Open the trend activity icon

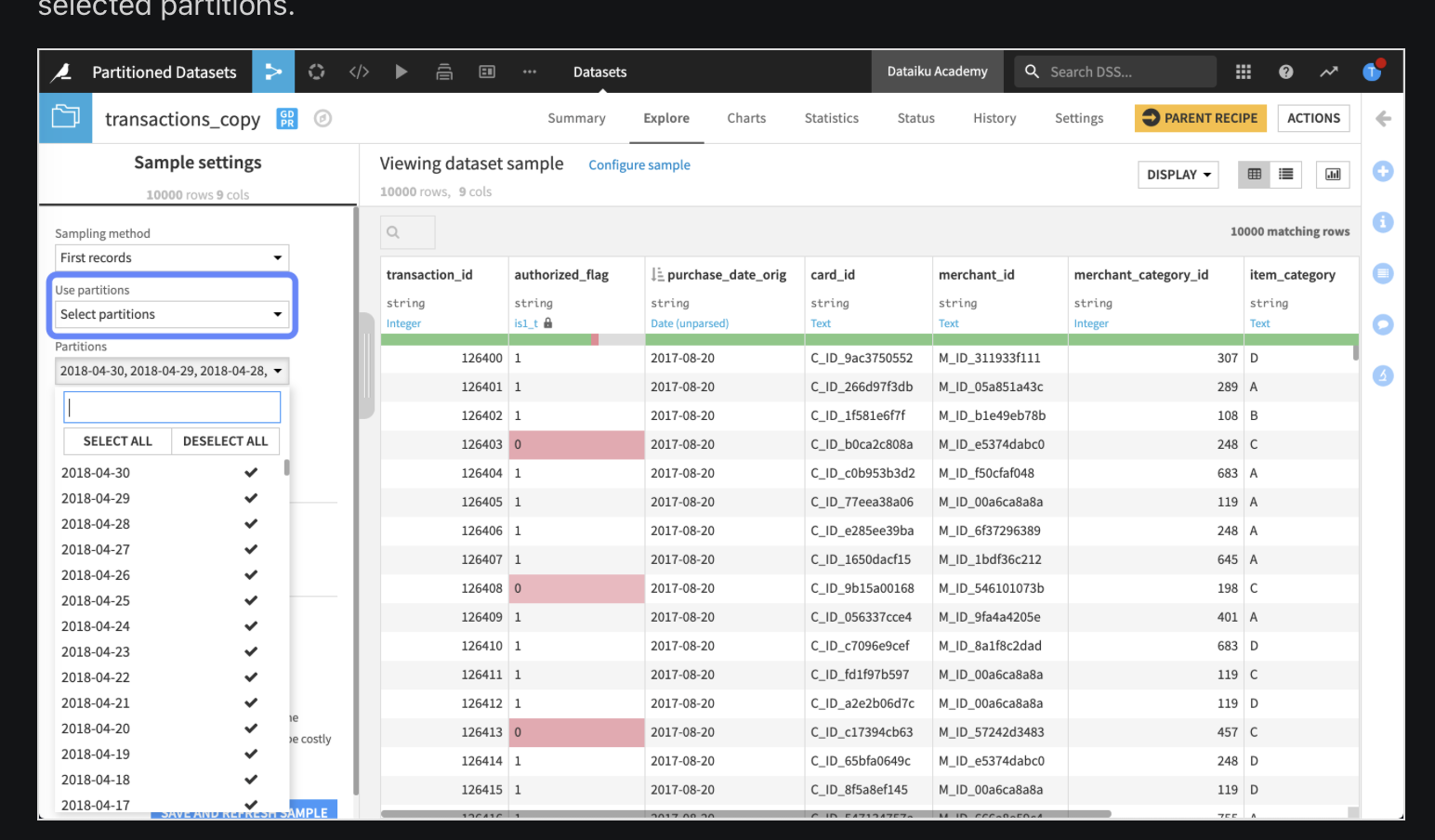1329,72
